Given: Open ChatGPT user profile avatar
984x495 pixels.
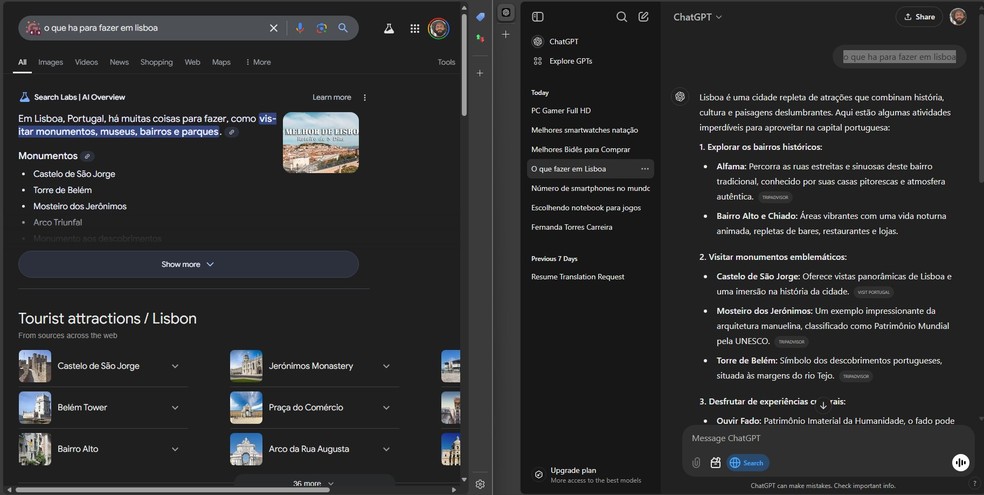Looking at the screenshot, I should tap(958, 17).
